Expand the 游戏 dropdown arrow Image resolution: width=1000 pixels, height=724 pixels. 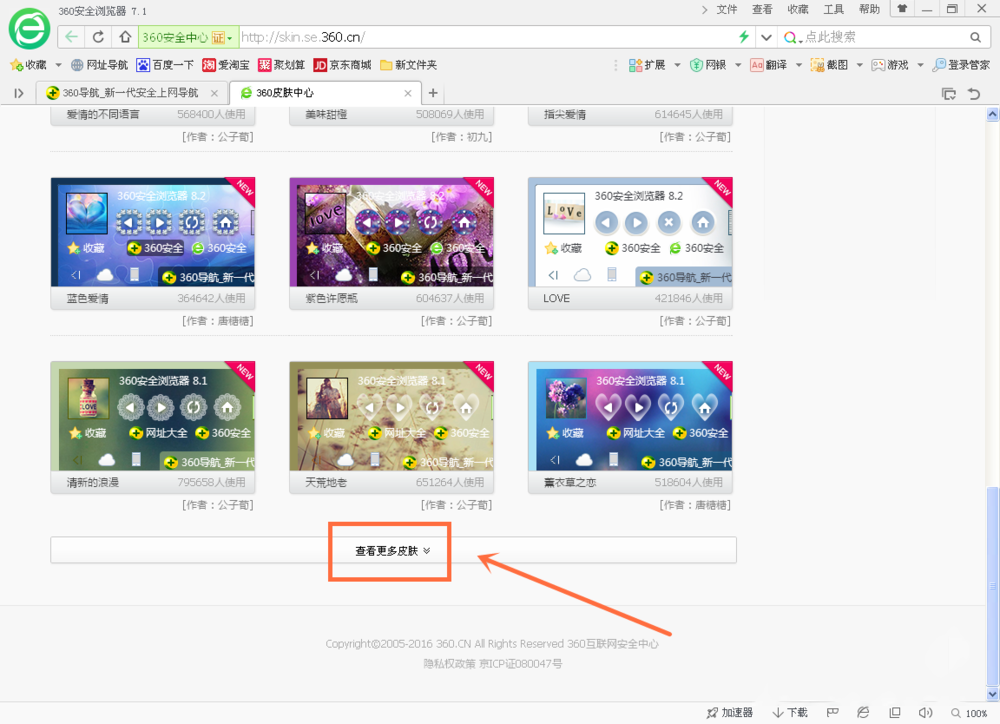click(x=920, y=64)
